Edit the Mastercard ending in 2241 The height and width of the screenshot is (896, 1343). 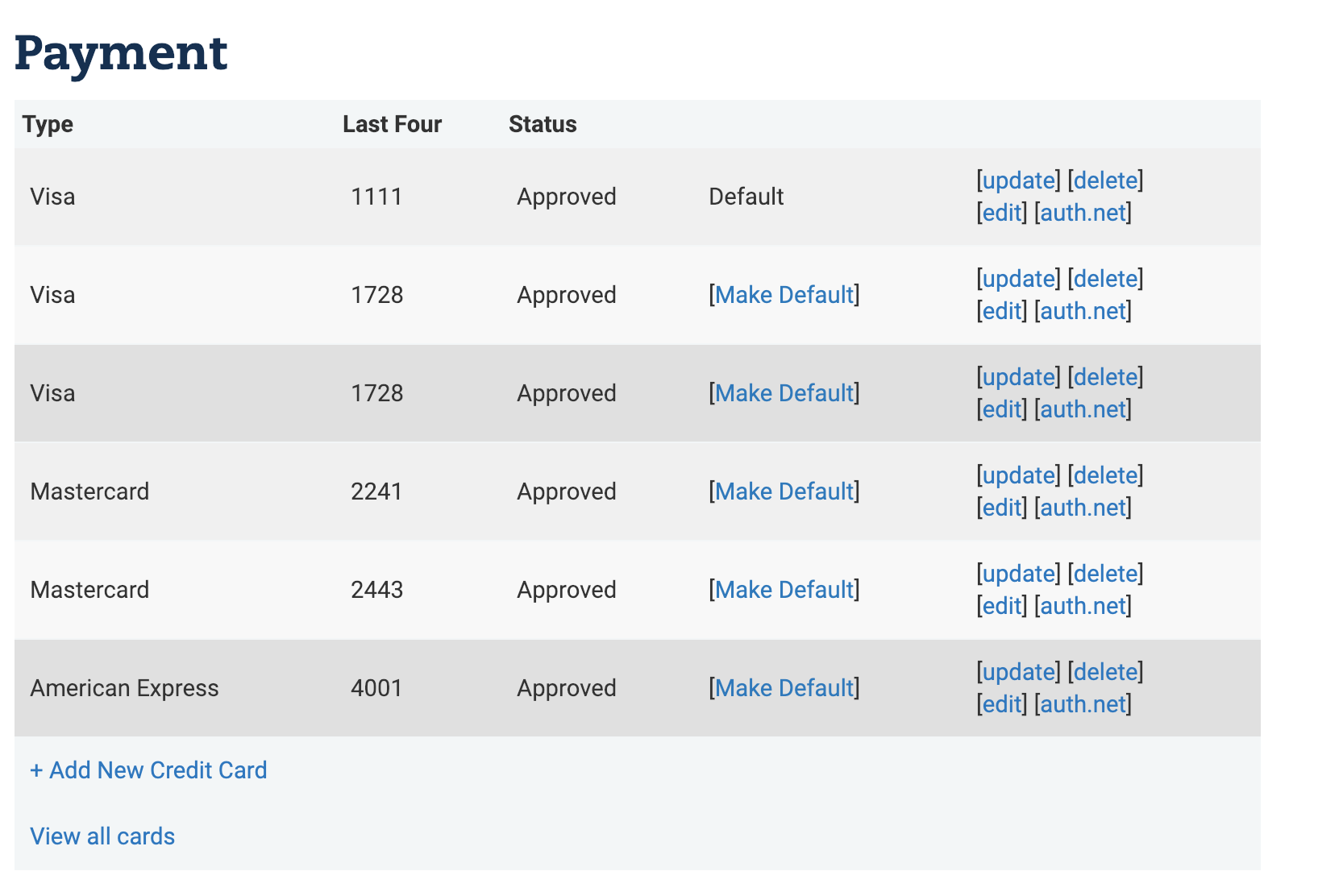click(x=1002, y=508)
